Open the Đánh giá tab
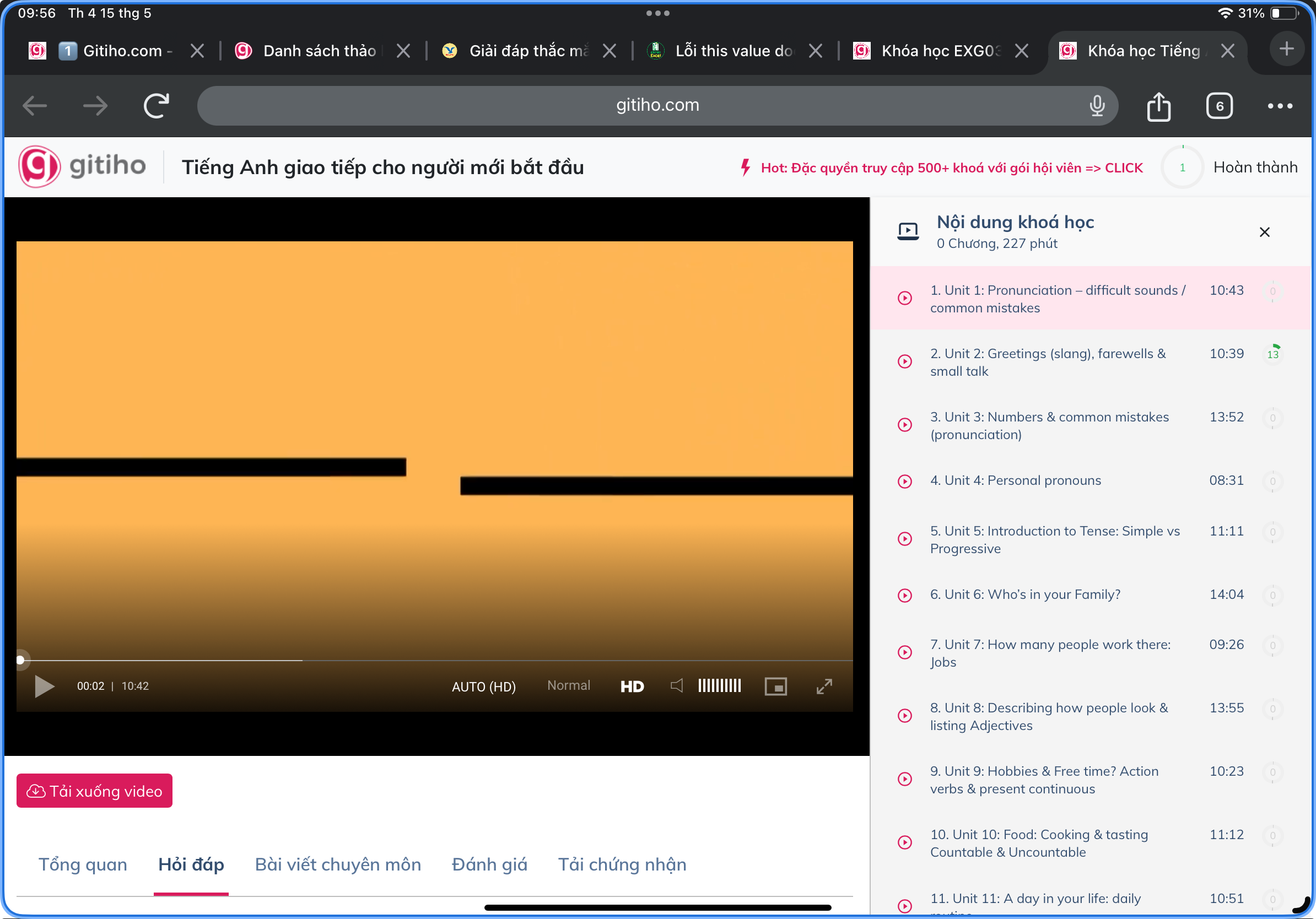 pos(489,864)
